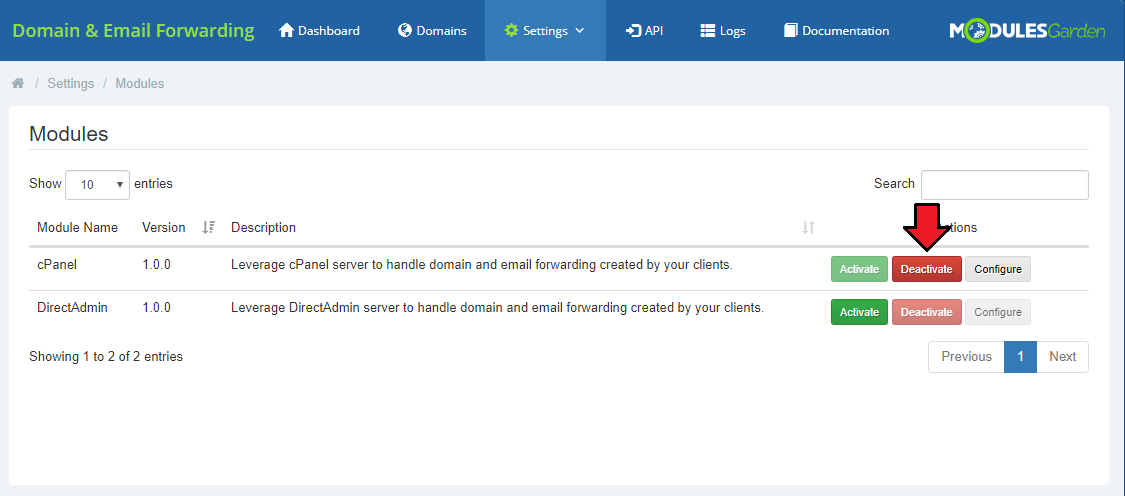Click the home icon in the breadcrumb
The height and width of the screenshot is (496, 1125).
pyautogui.click(x=18, y=83)
